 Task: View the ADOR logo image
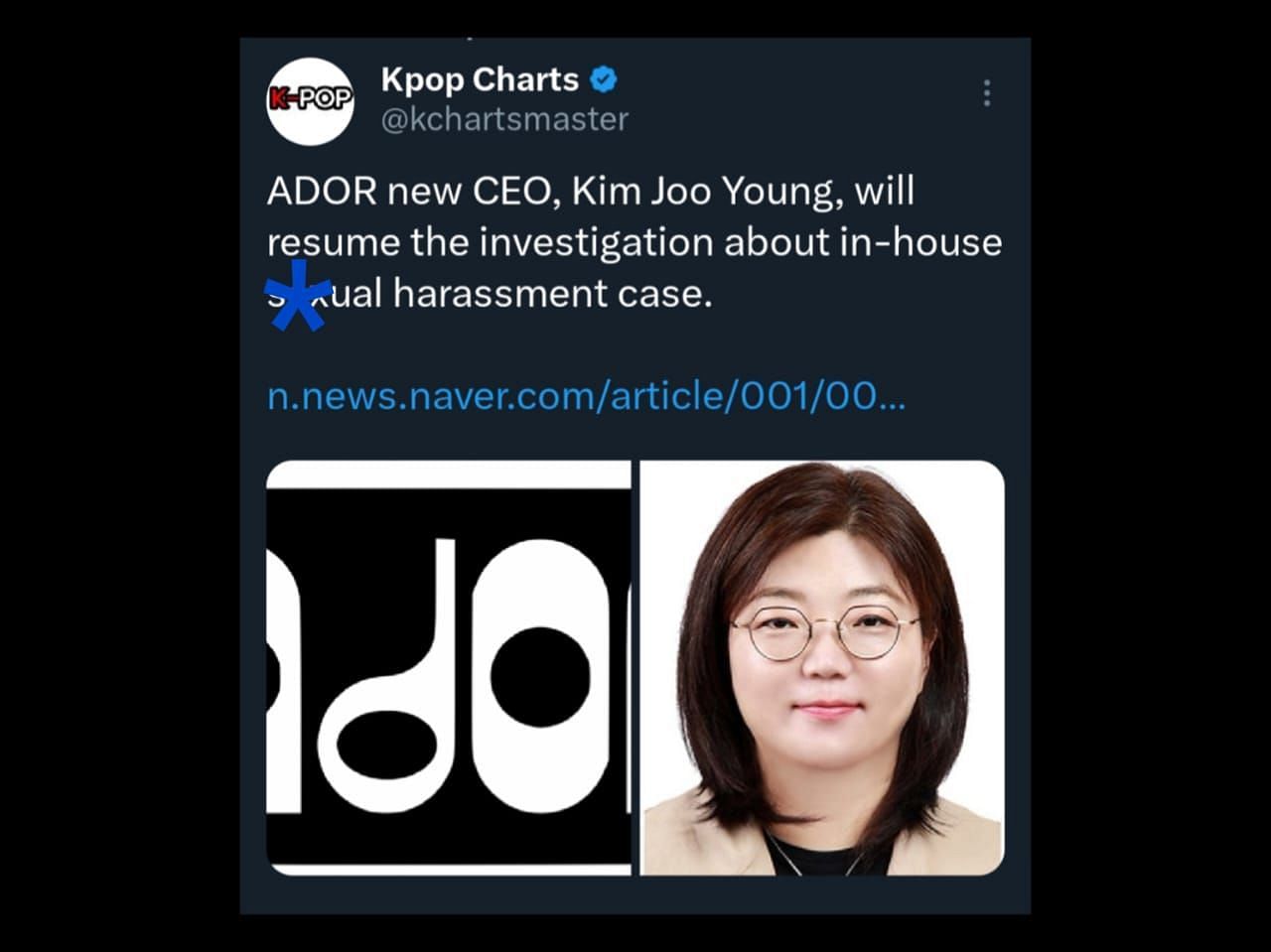[449, 668]
